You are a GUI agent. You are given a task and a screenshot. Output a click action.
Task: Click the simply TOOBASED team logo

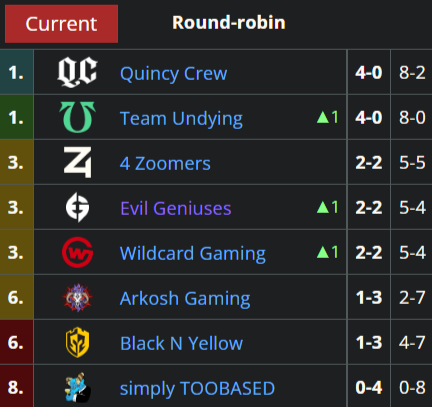(77, 387)
